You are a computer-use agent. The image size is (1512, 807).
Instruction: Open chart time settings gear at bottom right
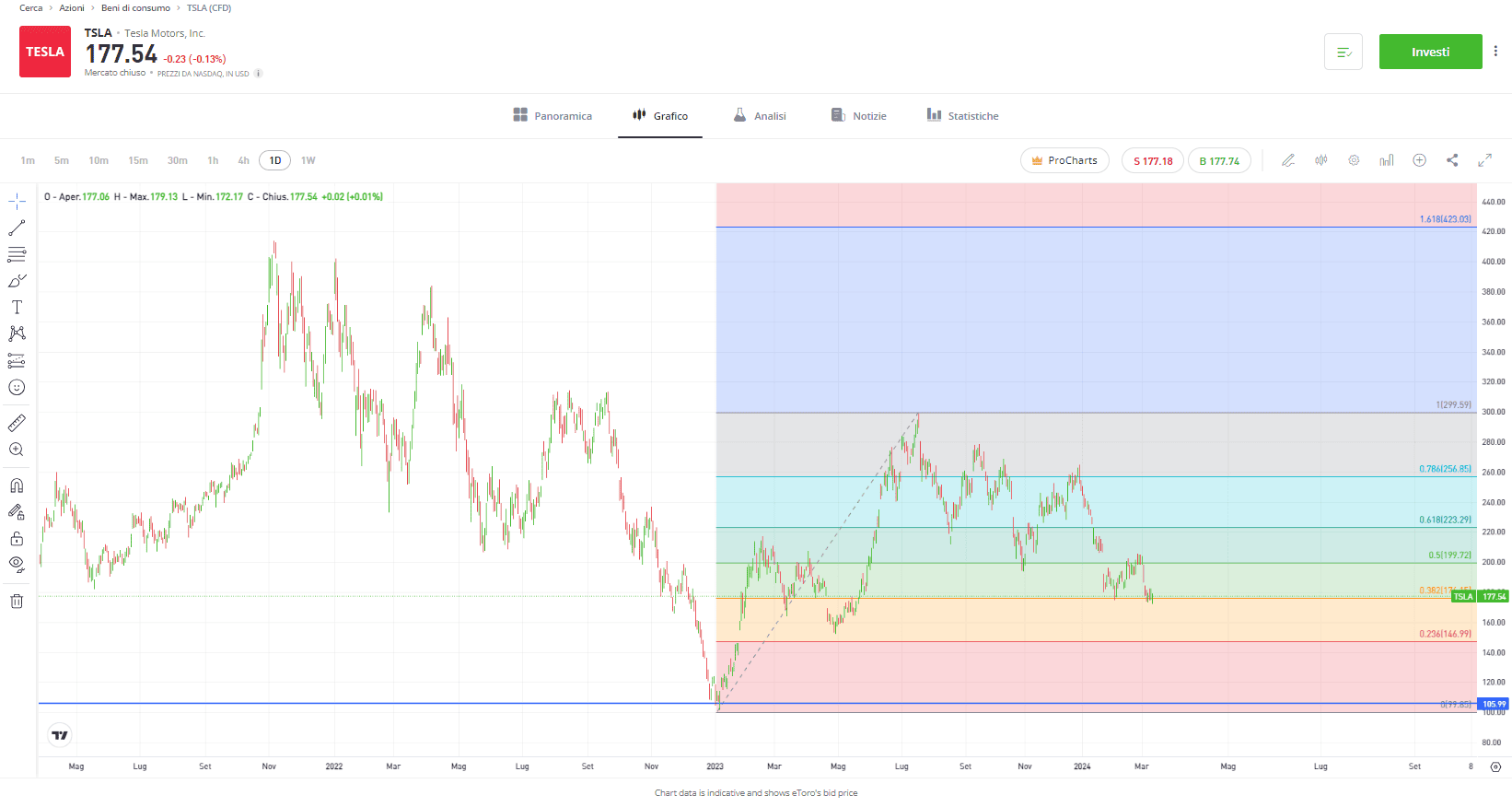1495,766
